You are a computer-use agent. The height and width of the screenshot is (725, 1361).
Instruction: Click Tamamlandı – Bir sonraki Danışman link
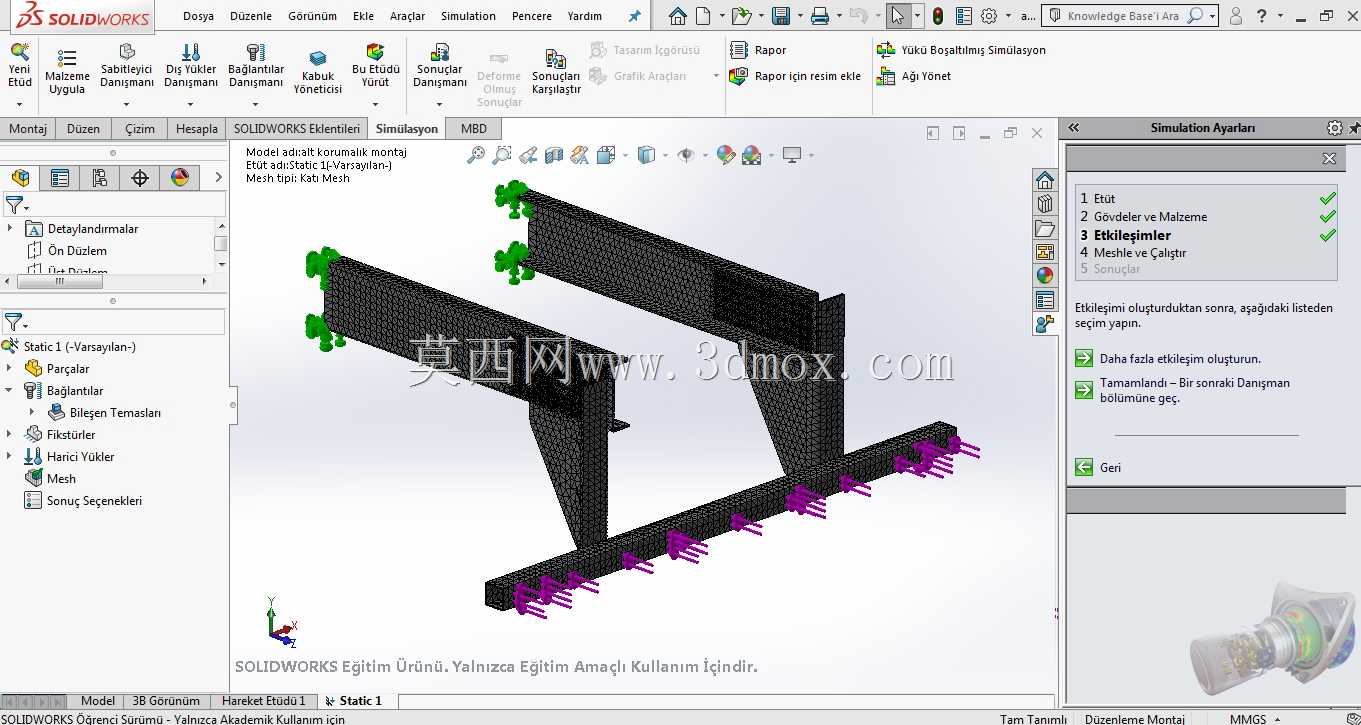(x=1195, y=390)
